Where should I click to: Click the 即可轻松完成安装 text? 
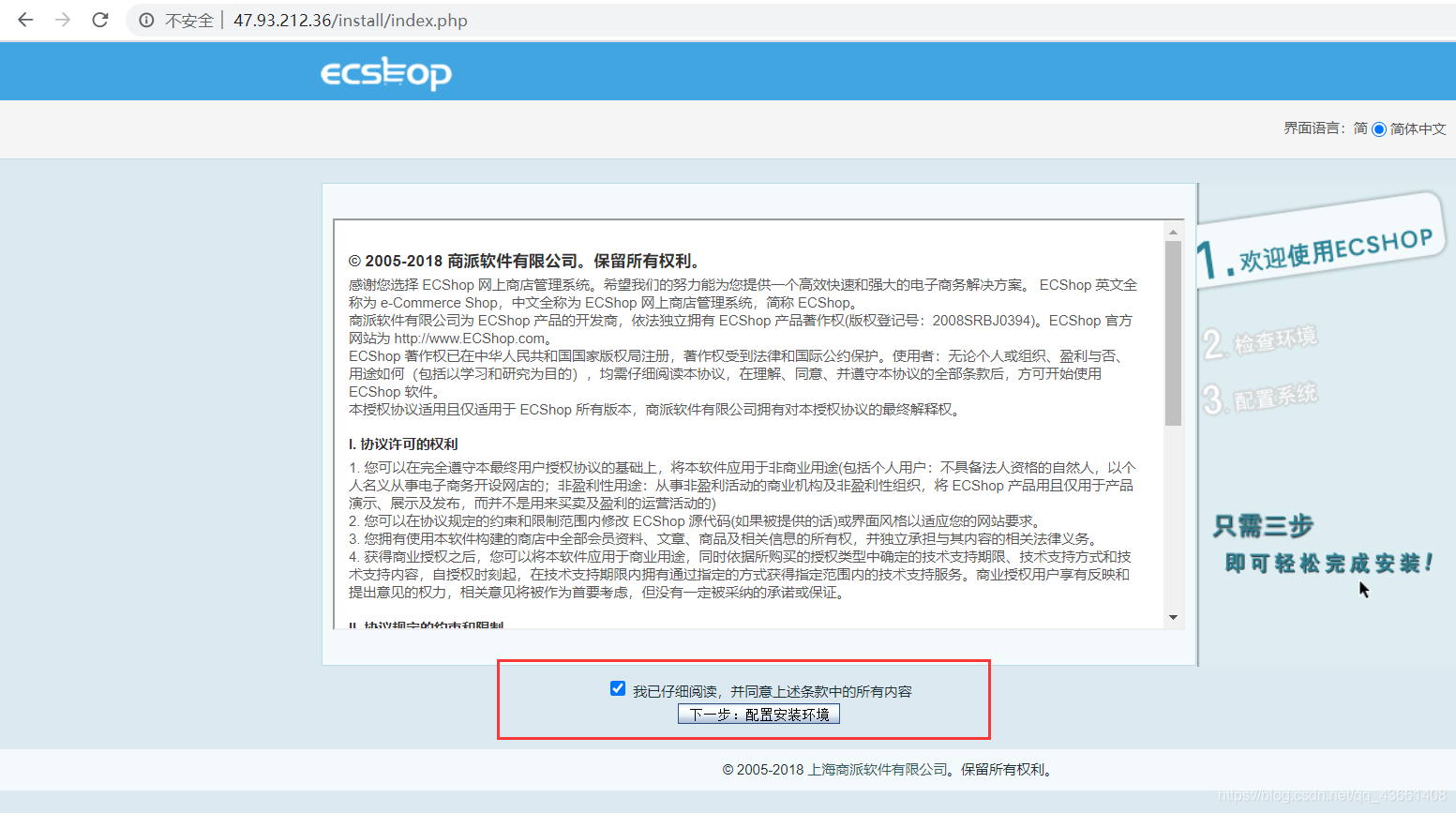click(x=1328, y=563)
